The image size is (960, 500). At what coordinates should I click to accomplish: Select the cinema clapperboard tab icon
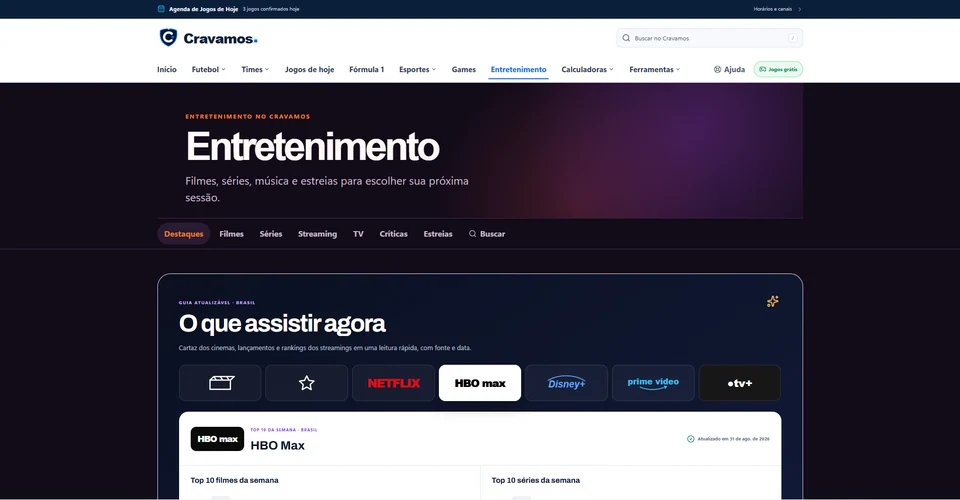pos(220,383)
